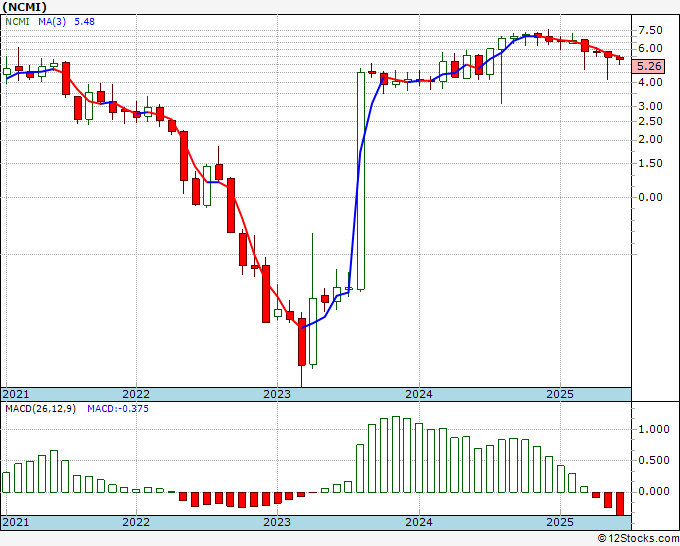680x546 pixels.
Task: Click the 3.00 price axis label
Action: [650, 106]
